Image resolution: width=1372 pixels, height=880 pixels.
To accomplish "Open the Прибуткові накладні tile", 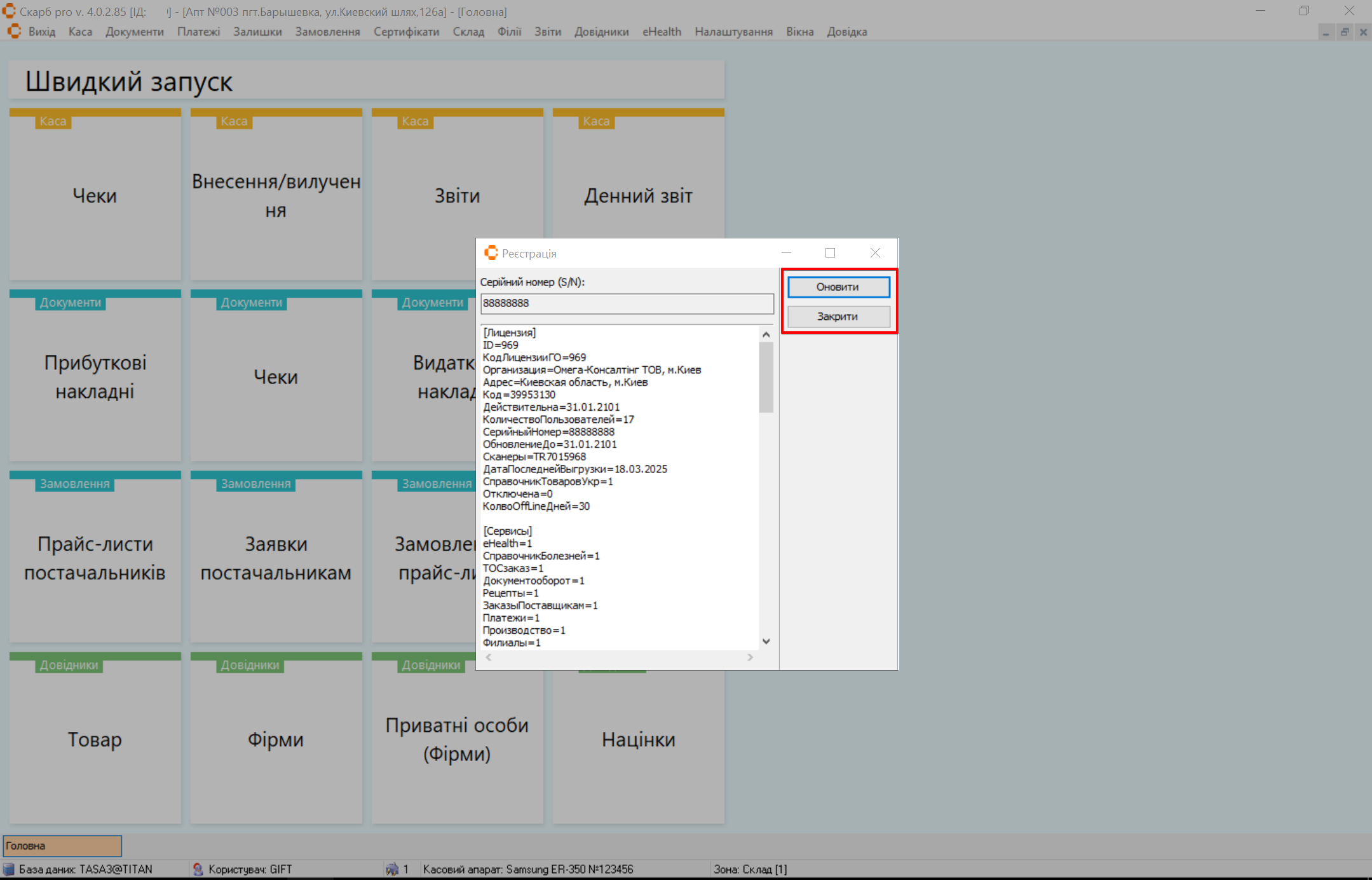I will tap(95, 376).
